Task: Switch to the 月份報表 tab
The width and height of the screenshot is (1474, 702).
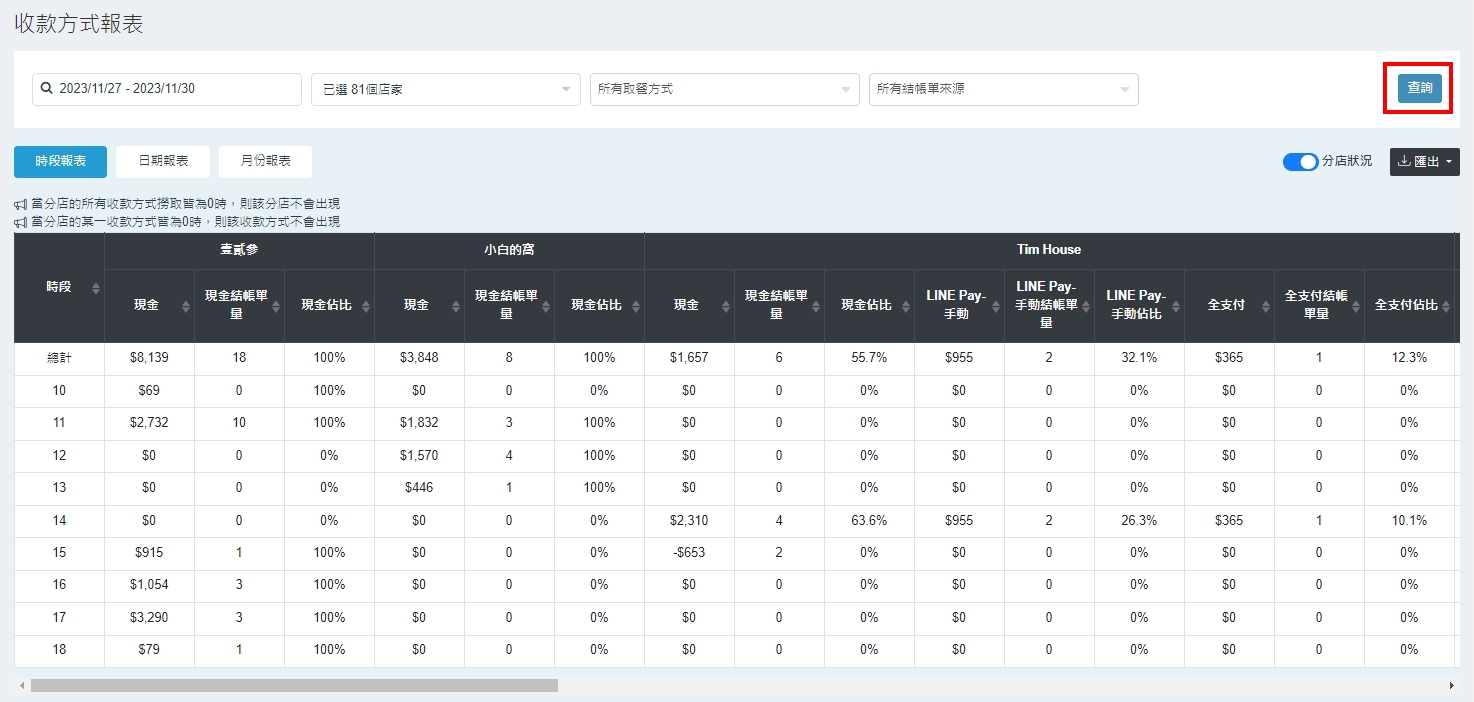Action: tap(265, 161)
